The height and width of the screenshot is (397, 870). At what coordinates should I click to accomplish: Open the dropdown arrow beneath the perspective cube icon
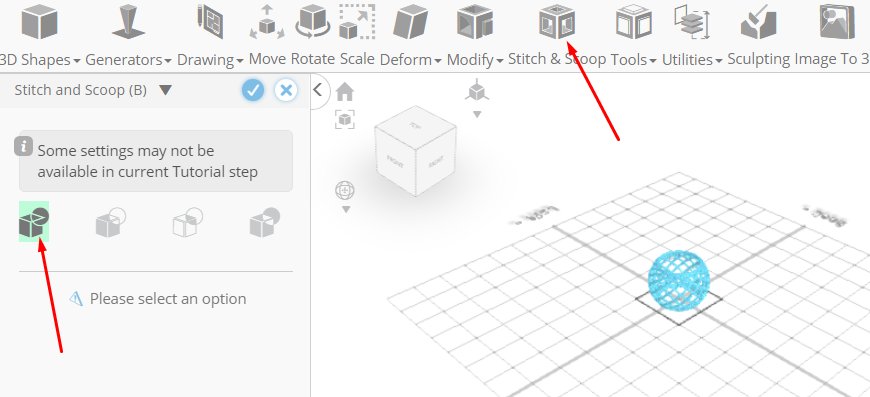pyautogui.click(x=477, y=115)
